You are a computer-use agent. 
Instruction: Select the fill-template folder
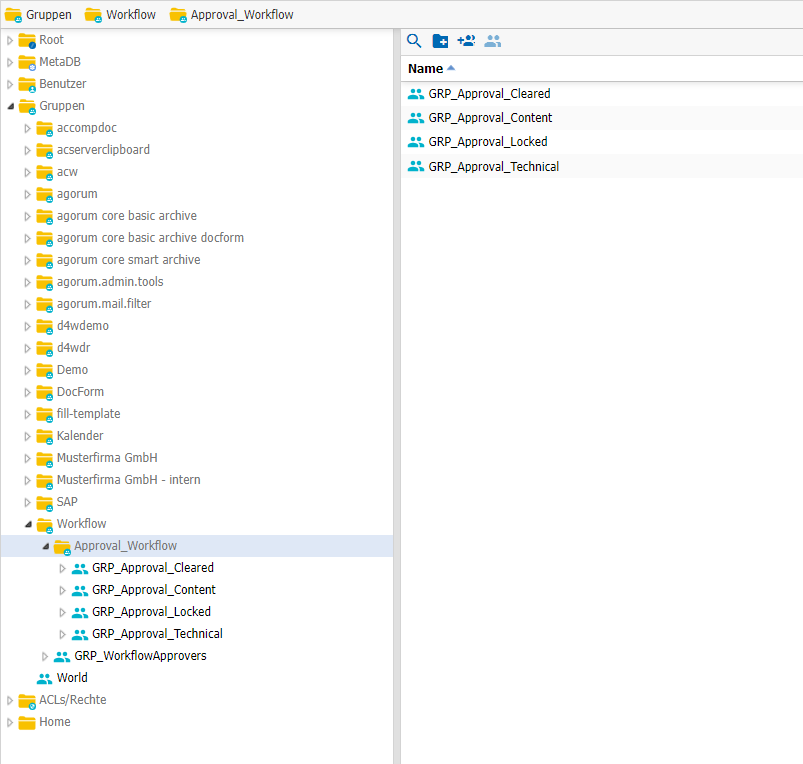[x=89, y=414]
